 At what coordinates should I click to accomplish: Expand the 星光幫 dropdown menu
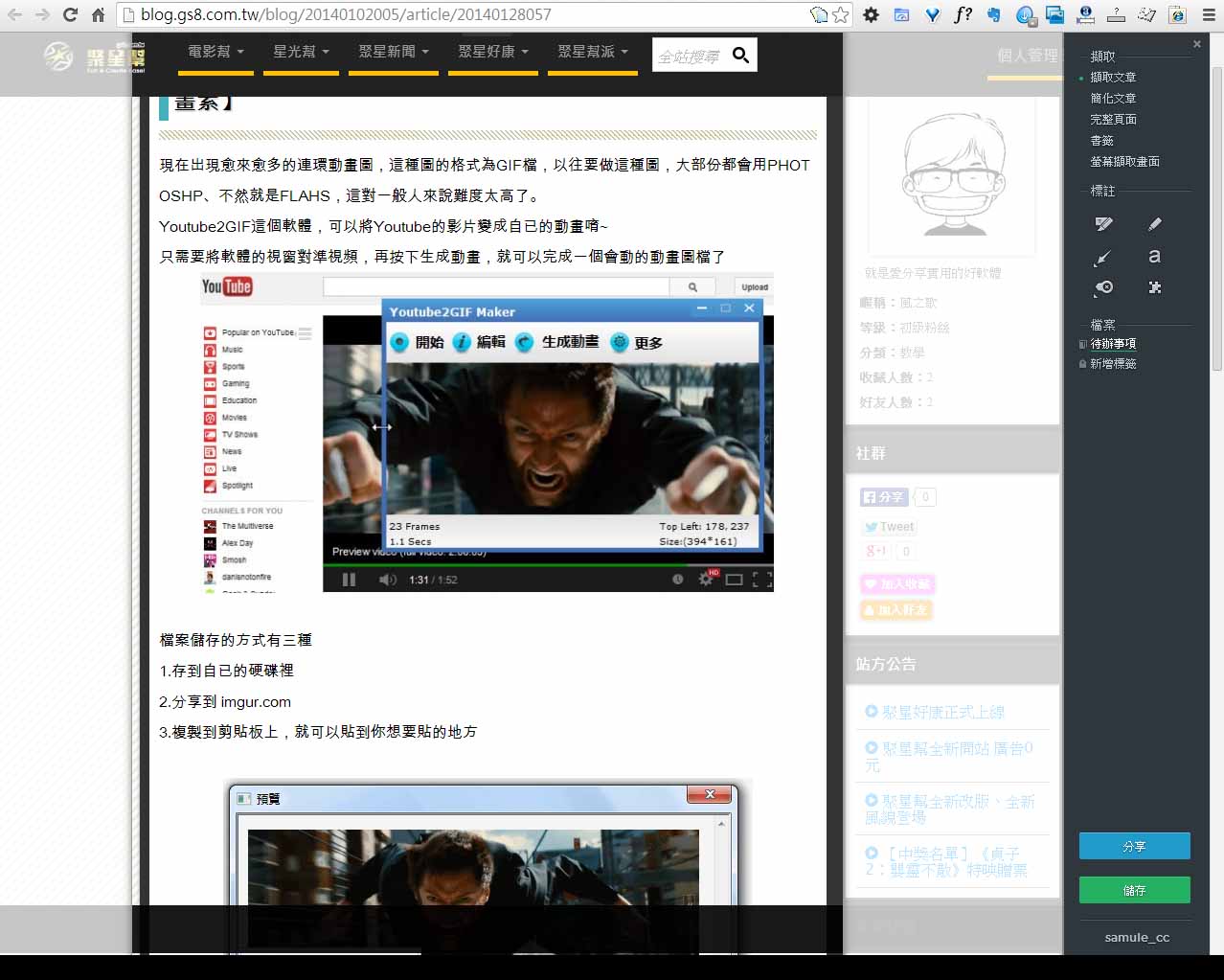coord(301,52)
